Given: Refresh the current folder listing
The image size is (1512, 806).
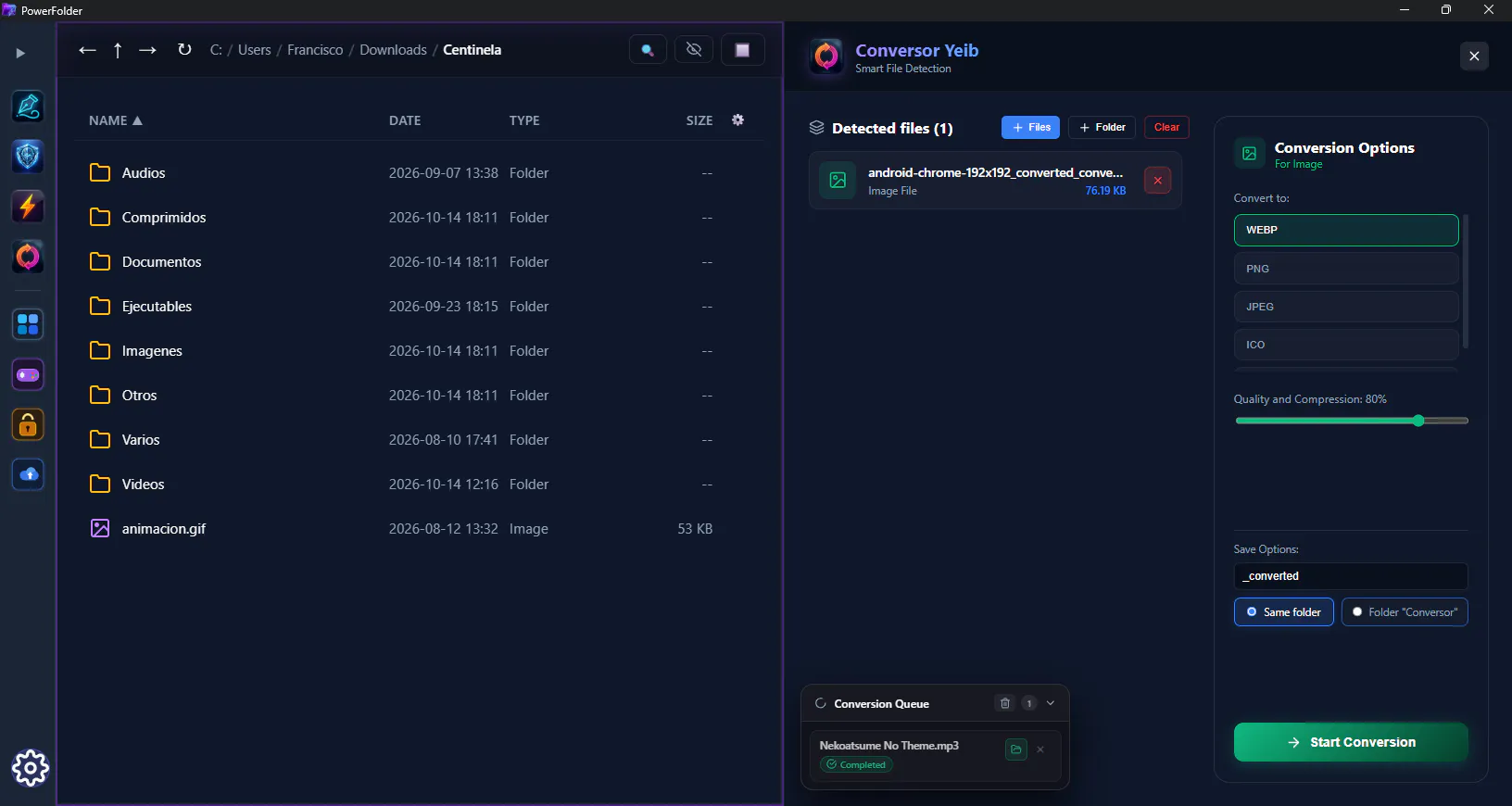Looking at the screenshot, I should (184, 50).
